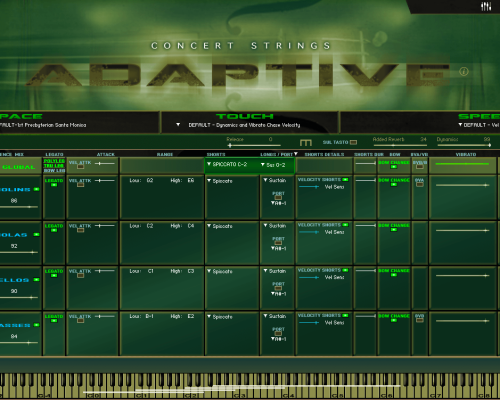500x400 pixels.
Task: Select the TRU LEG legato mode
Action: pyautogui.click(x=54, y=166)
